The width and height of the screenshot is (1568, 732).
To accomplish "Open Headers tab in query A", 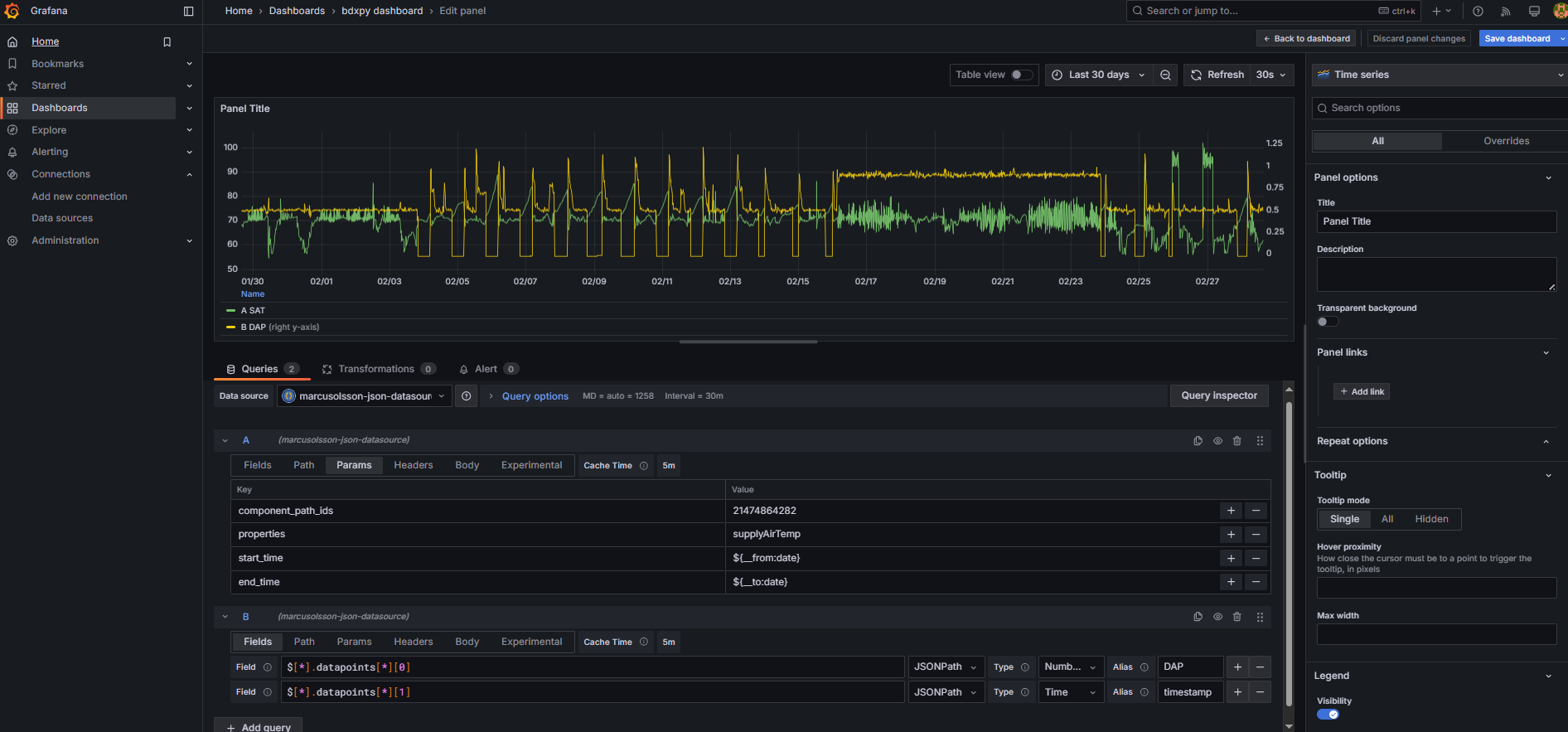I will (414, 466).
